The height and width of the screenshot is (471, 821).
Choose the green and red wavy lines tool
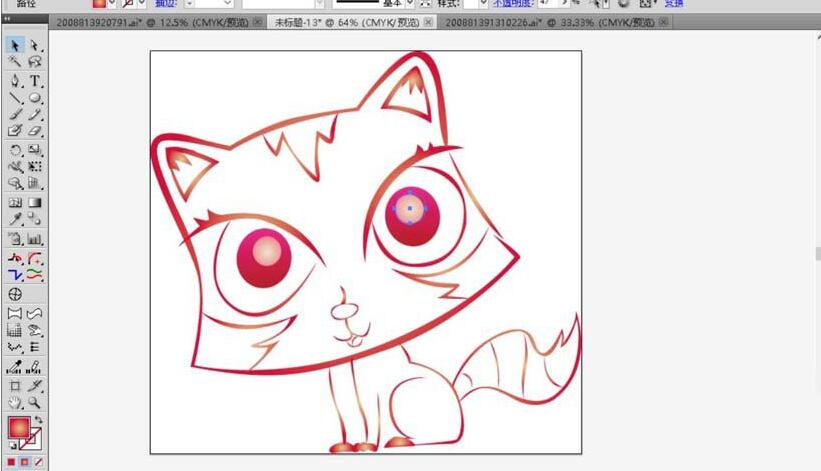35,274
